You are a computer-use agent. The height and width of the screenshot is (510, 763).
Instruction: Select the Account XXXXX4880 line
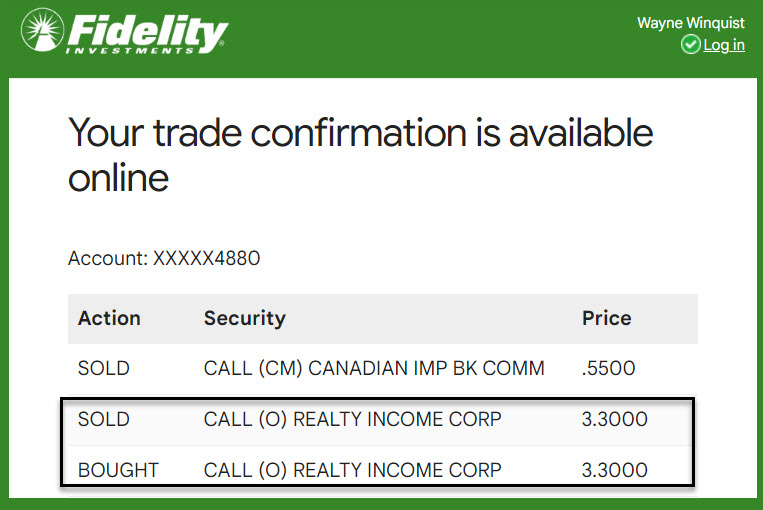[x=164, y=259]
